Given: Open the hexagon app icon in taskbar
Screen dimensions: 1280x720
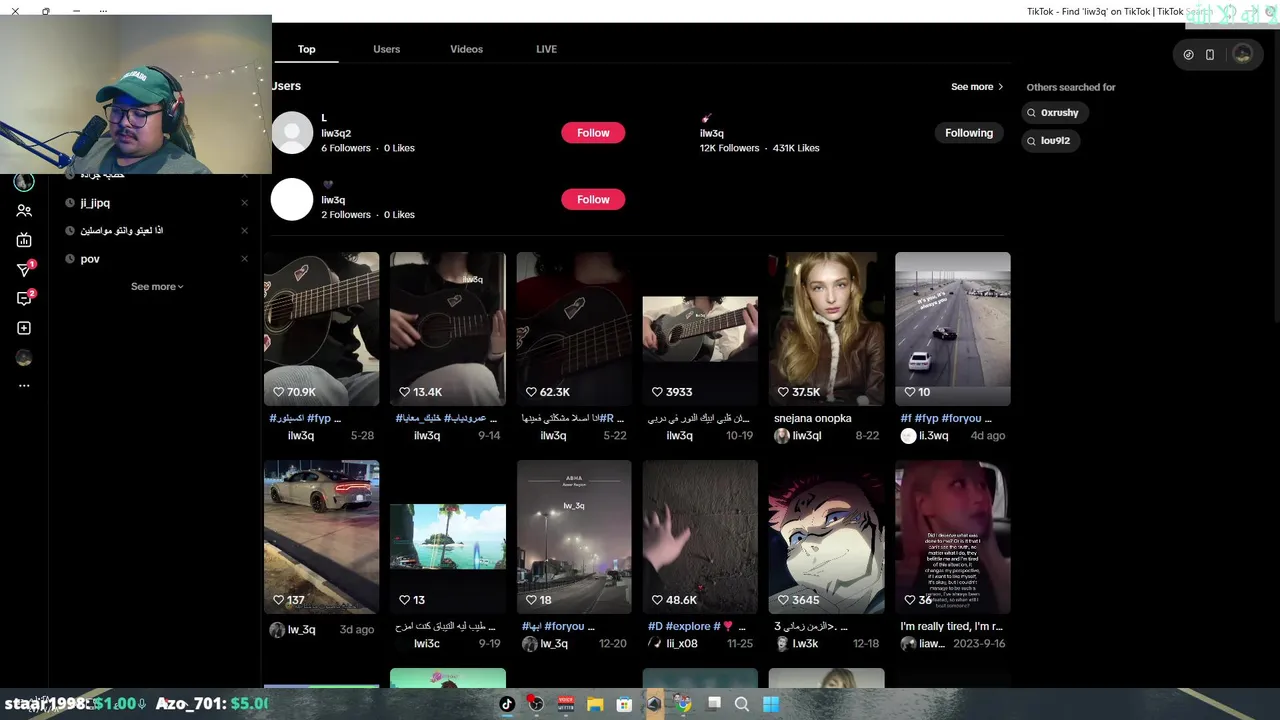Looking at the screenshot, I should (x=654, y=704).
